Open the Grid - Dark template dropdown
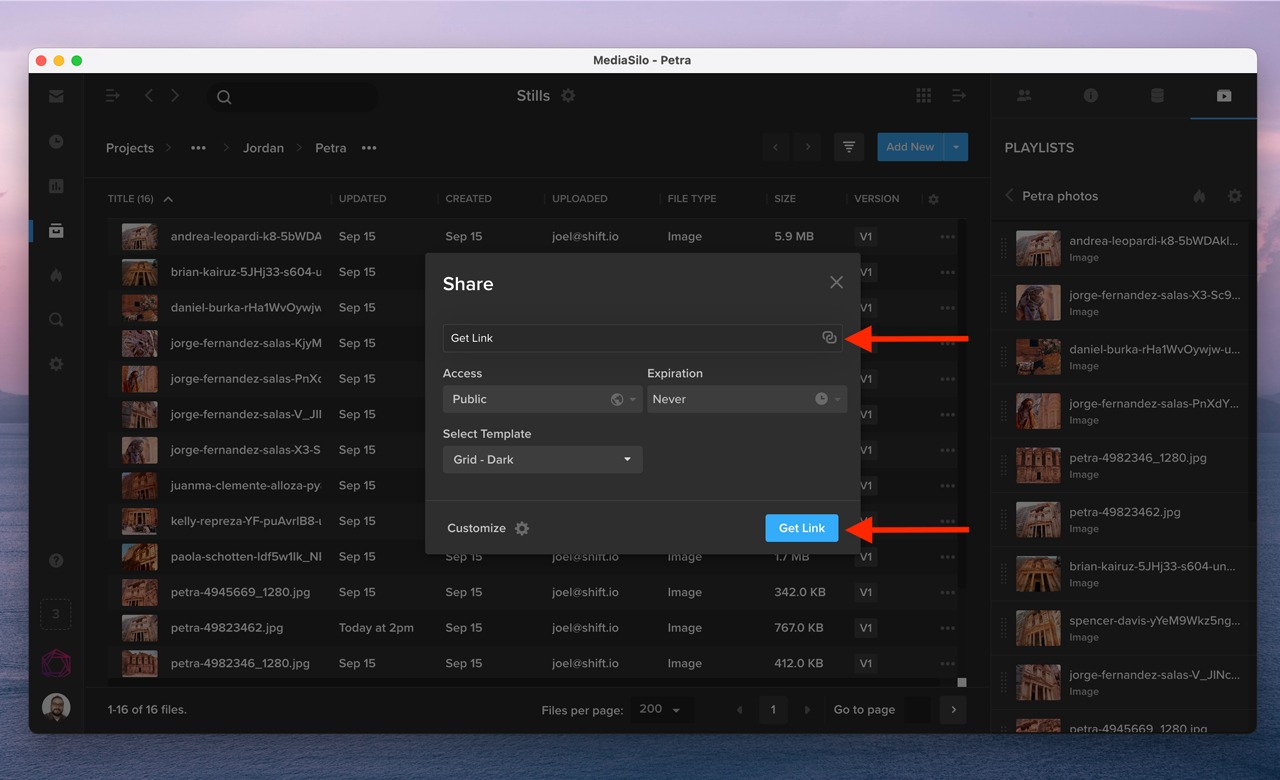The width and height of the screenshot is (1280, 780). click(542, 460)
